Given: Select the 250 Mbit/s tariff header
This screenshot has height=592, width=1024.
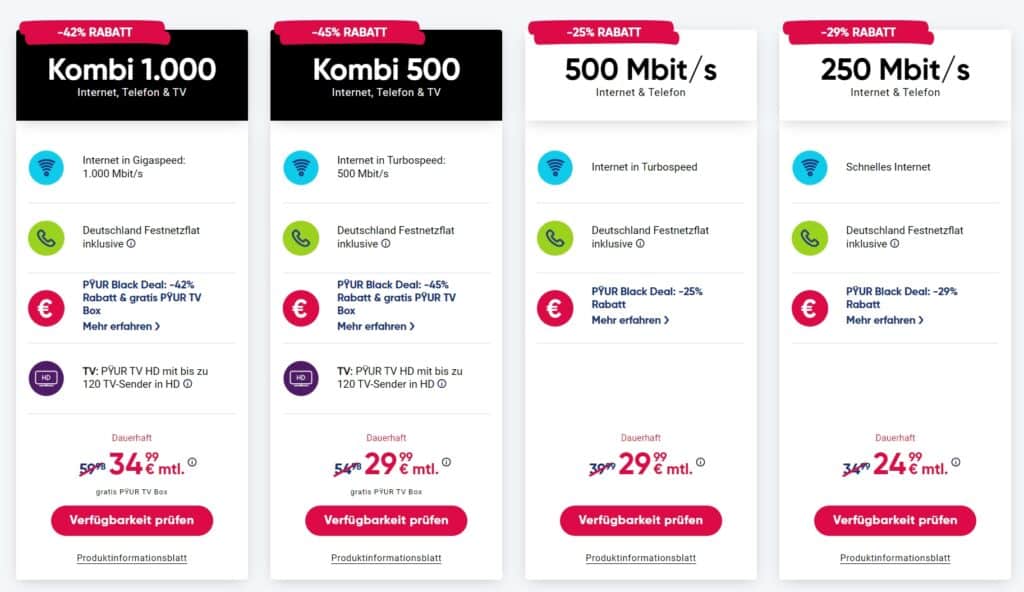Looking at the screenshot, I should click(896, 69).
